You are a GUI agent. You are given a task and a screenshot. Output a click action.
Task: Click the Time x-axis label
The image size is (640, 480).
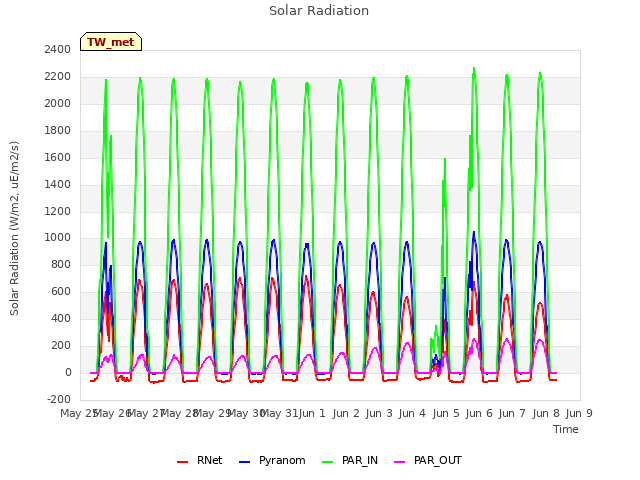(x=565, y=429)
